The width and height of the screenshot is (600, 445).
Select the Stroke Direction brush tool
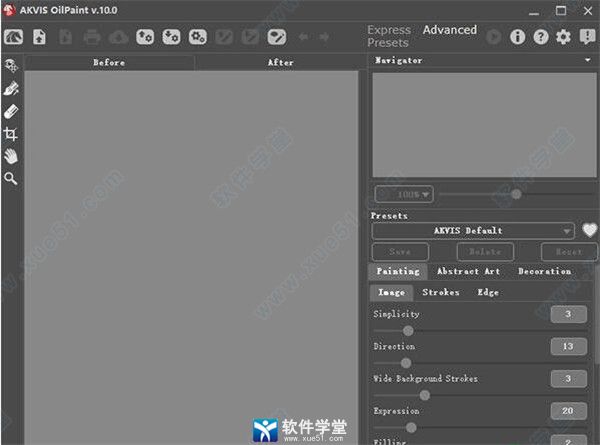click(11, 89)
